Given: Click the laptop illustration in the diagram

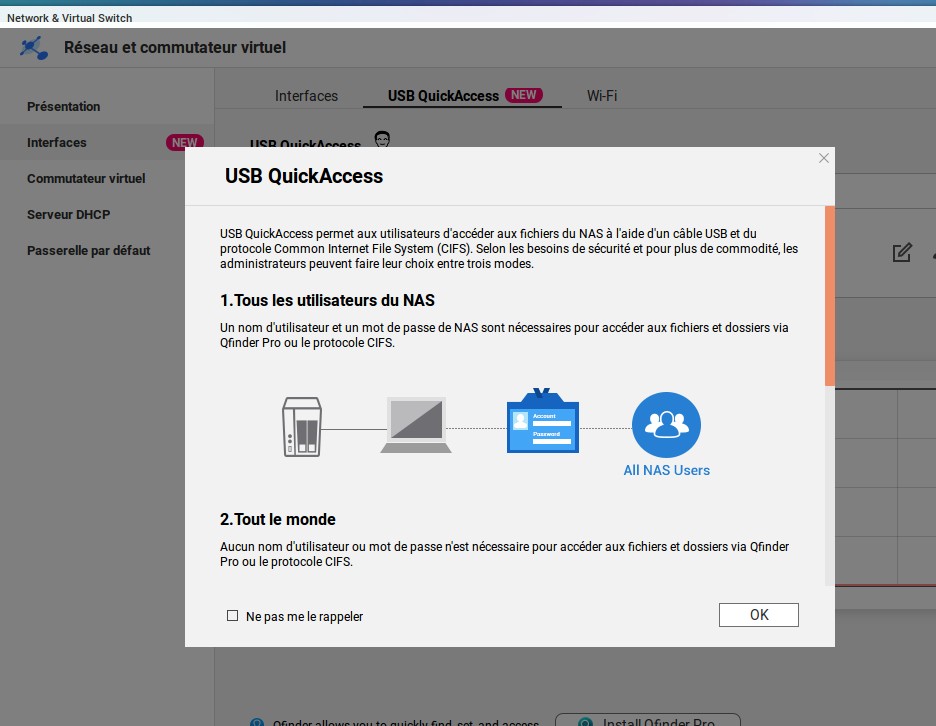Looking at the screenshot, I should [416, 425].
